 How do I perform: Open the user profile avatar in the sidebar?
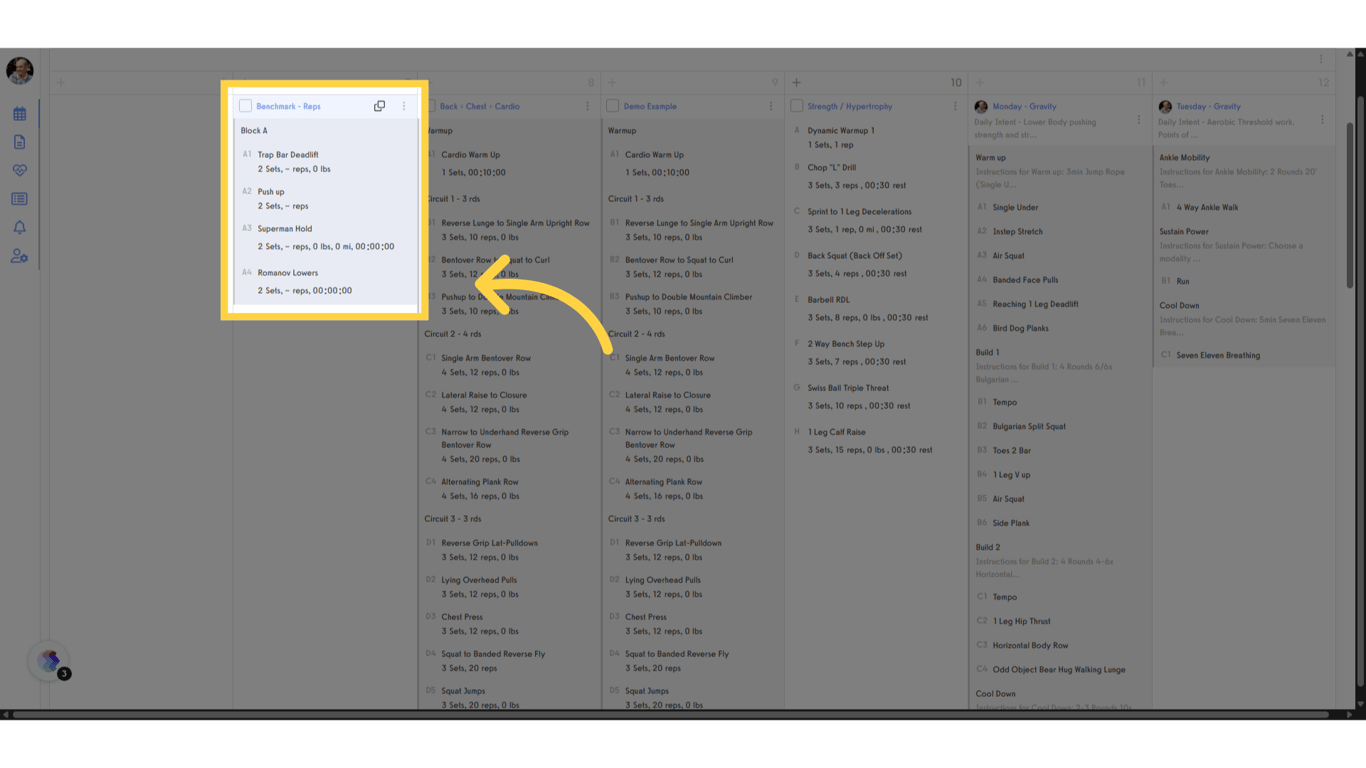(20, 70)
